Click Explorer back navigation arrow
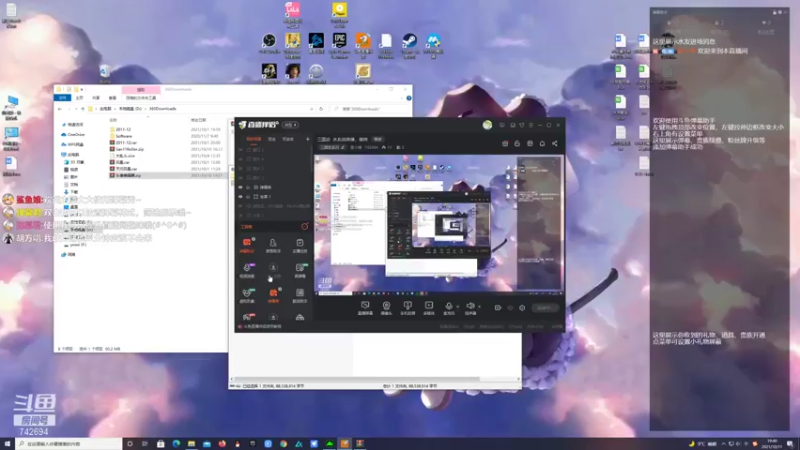Screen dimensions: 800x450 pos(60,109)
